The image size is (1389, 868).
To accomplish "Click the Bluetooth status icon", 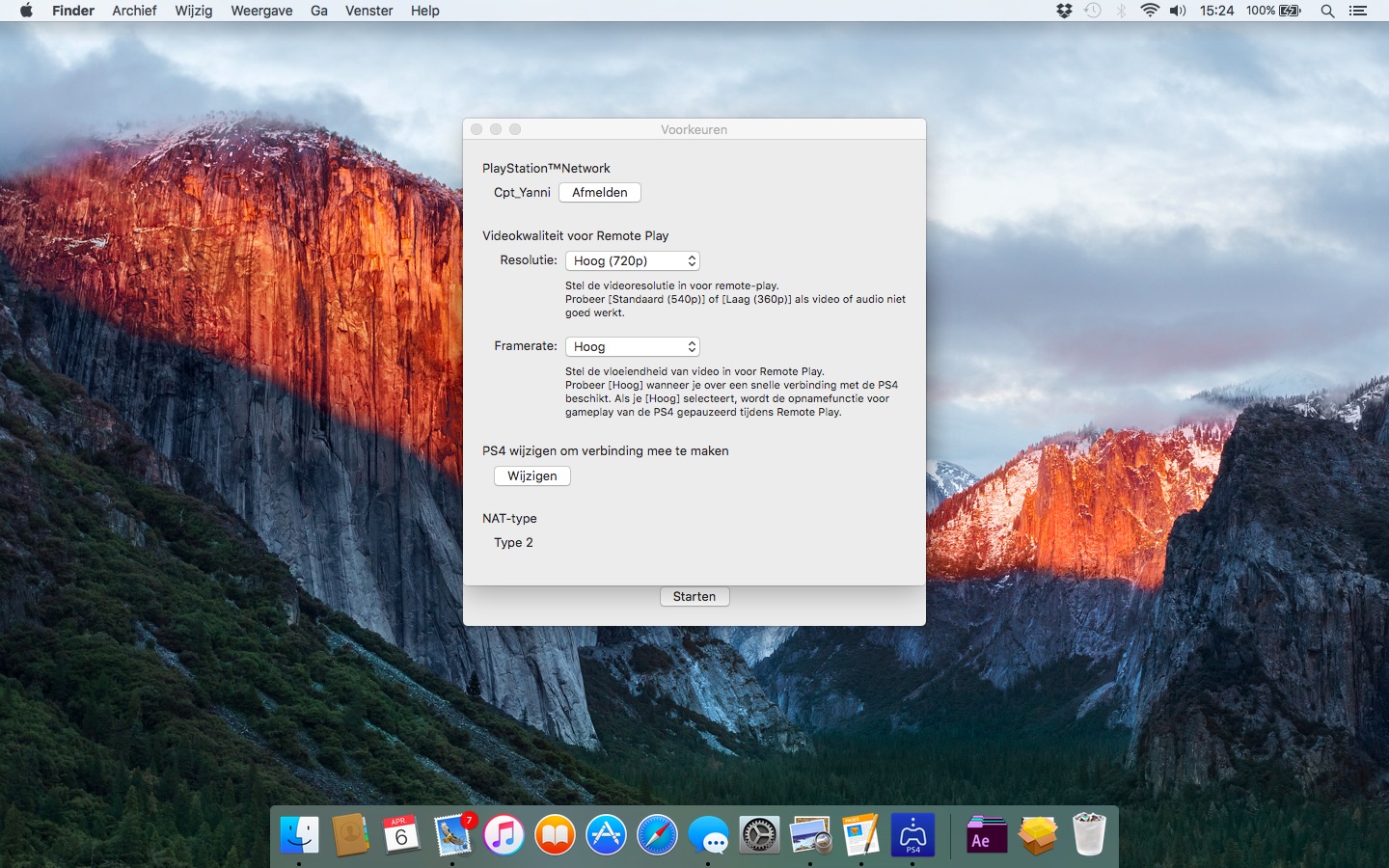I will tap(1121, 11).
